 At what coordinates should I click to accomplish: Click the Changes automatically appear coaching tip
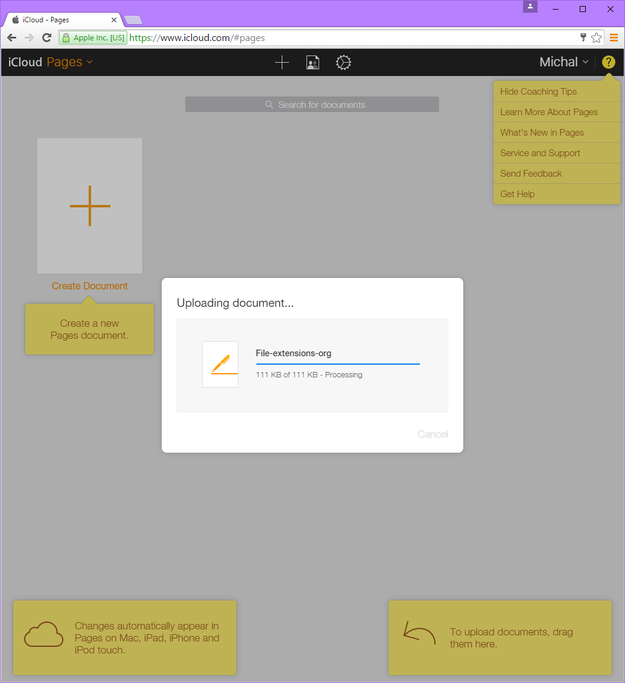coord(125,638)
